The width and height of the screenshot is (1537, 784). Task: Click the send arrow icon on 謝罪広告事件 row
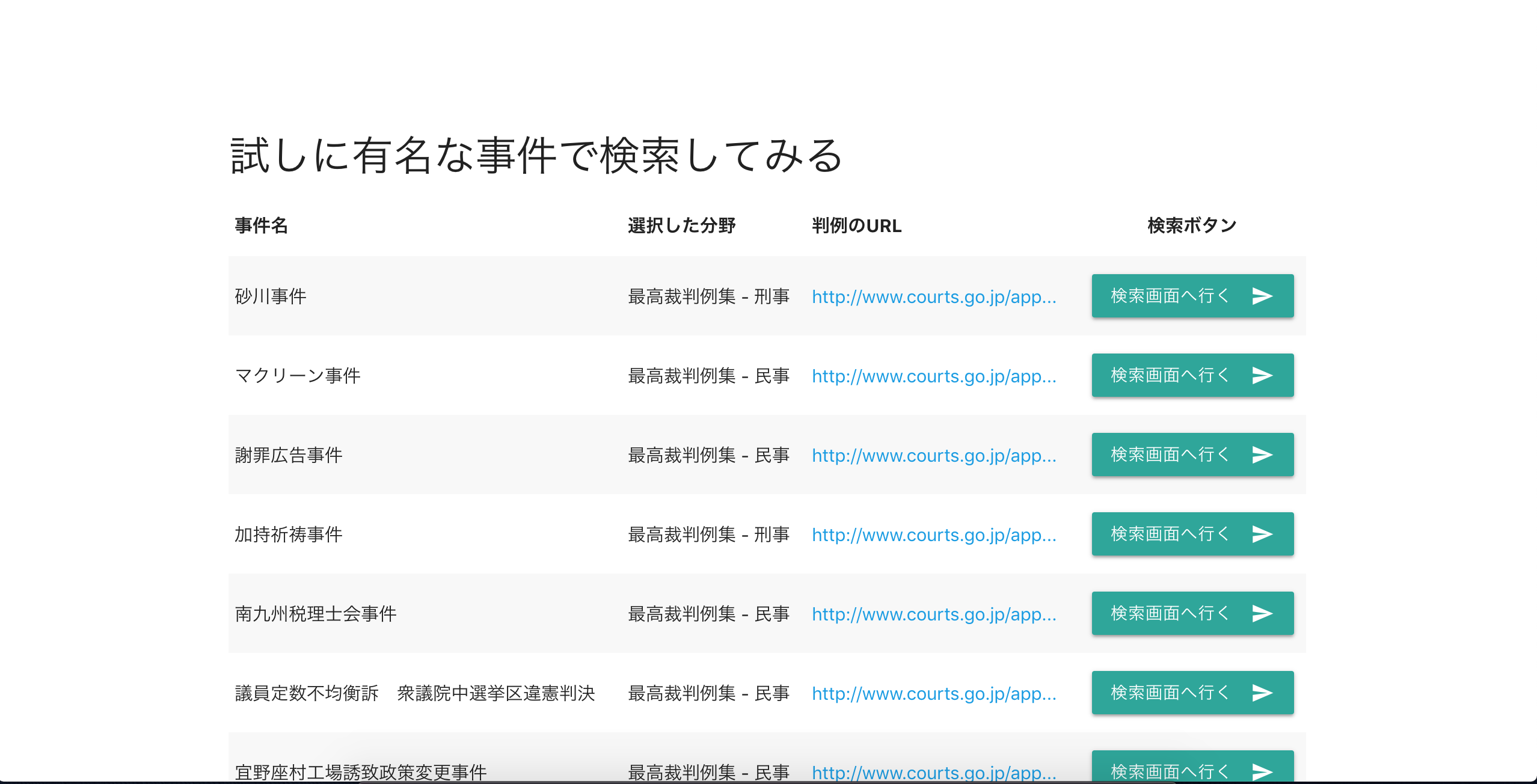pos(1262,455)
